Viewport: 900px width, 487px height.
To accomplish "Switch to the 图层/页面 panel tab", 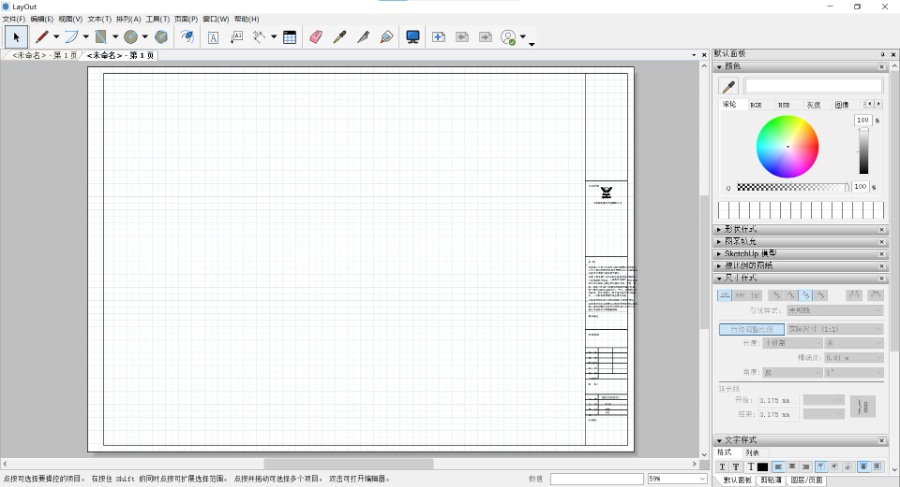I will (x=808, y=480).
